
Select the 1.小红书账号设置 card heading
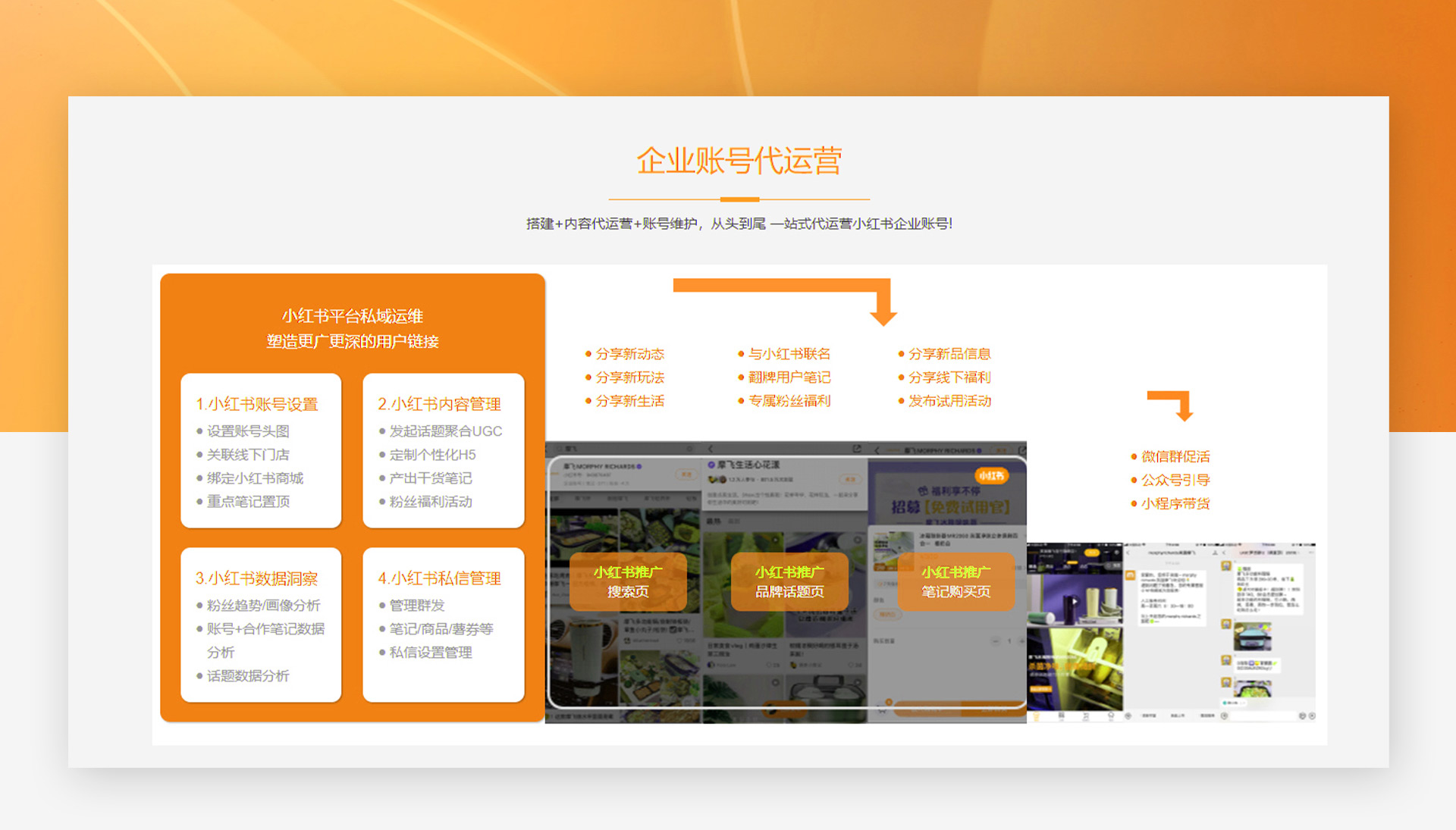(x=257, y=404)
